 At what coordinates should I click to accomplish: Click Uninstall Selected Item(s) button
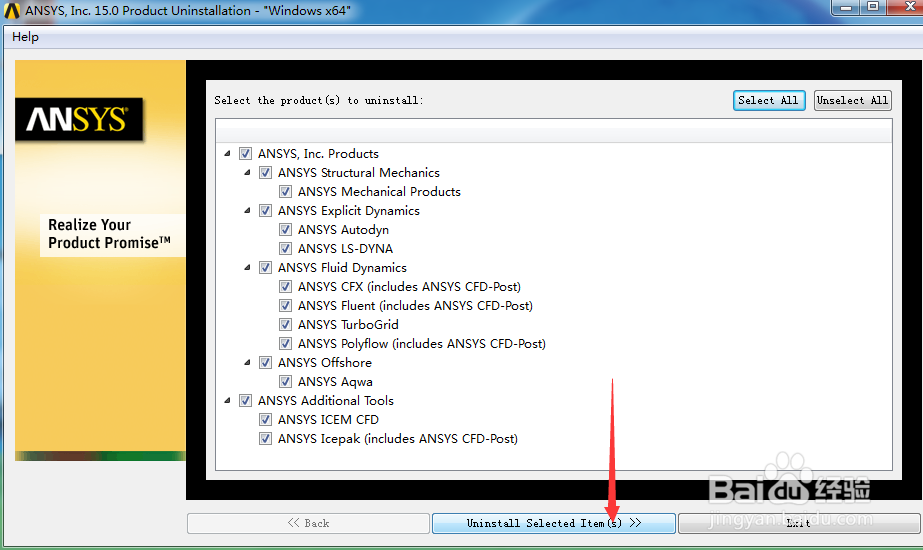[x=553, y=523]
